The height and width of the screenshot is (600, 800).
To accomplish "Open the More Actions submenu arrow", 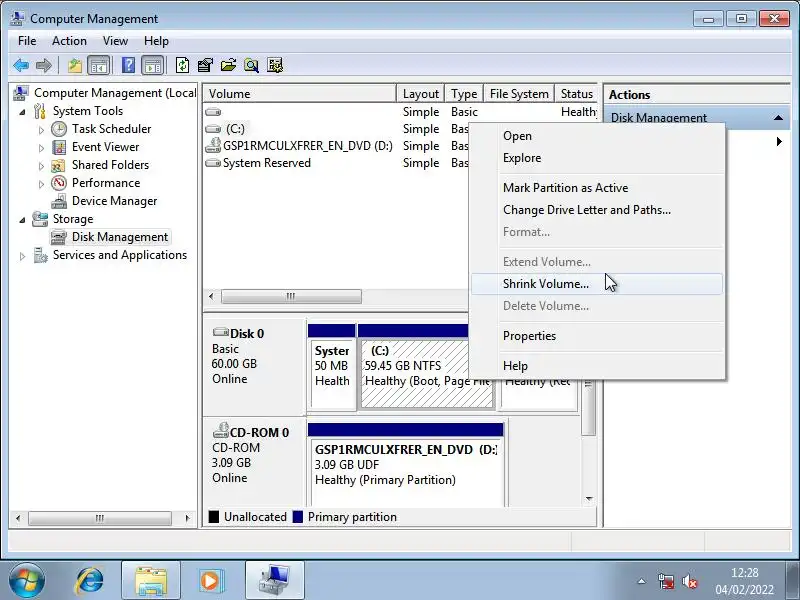I will coord(779,141).
